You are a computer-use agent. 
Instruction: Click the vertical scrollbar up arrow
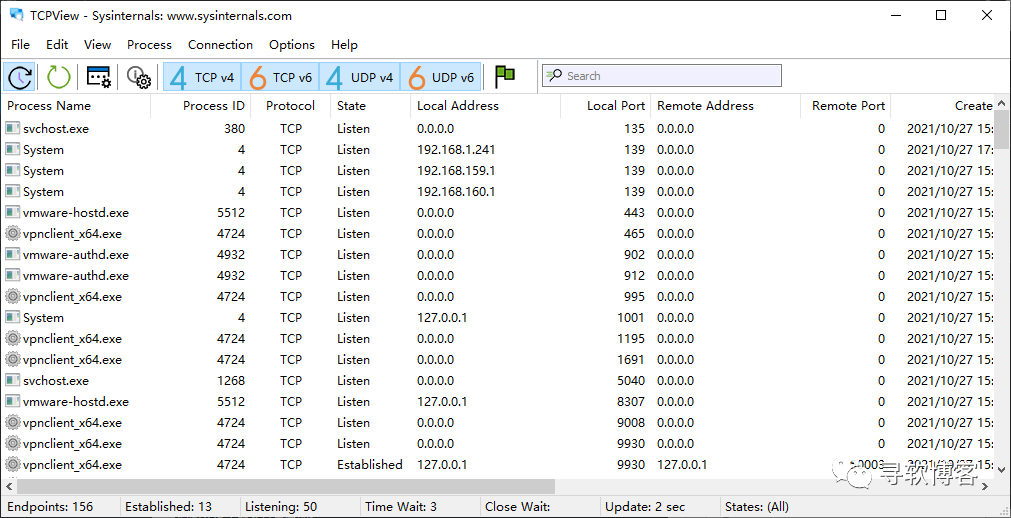click(1001, 103)
